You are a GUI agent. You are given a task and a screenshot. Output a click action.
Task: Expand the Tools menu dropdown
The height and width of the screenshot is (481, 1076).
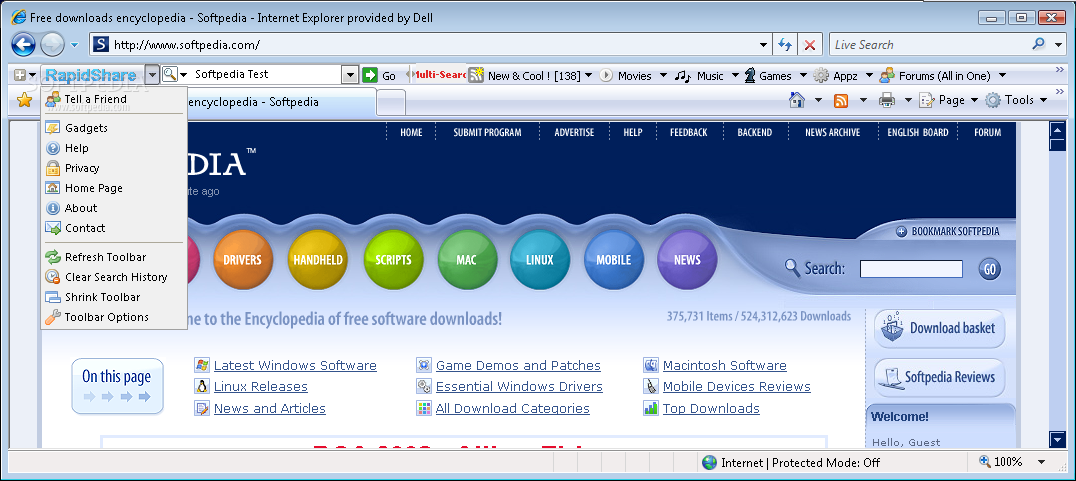(x=1043, y=101)
